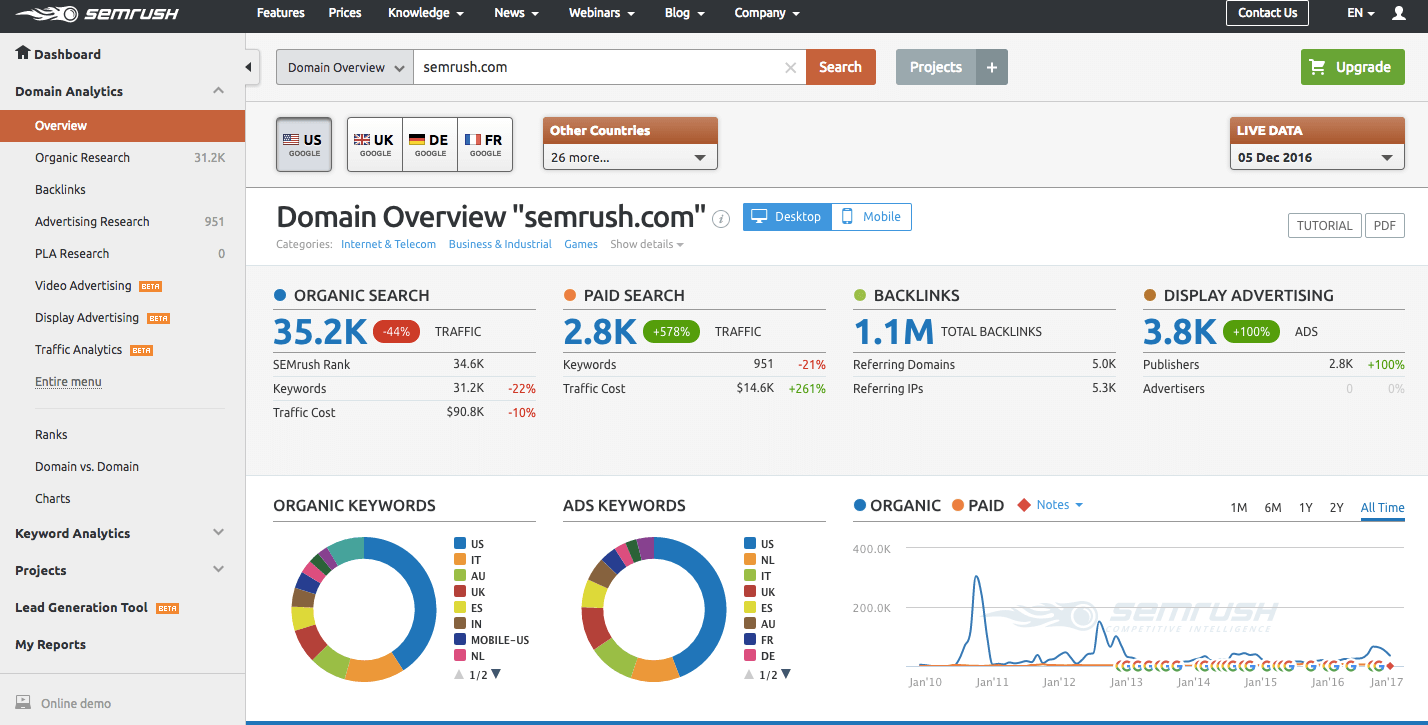Go to the Features page

[281, 13]
